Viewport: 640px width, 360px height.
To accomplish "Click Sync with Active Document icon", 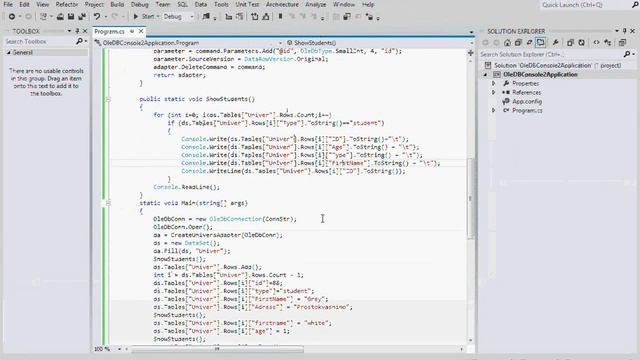I will [x=529, y=42].
